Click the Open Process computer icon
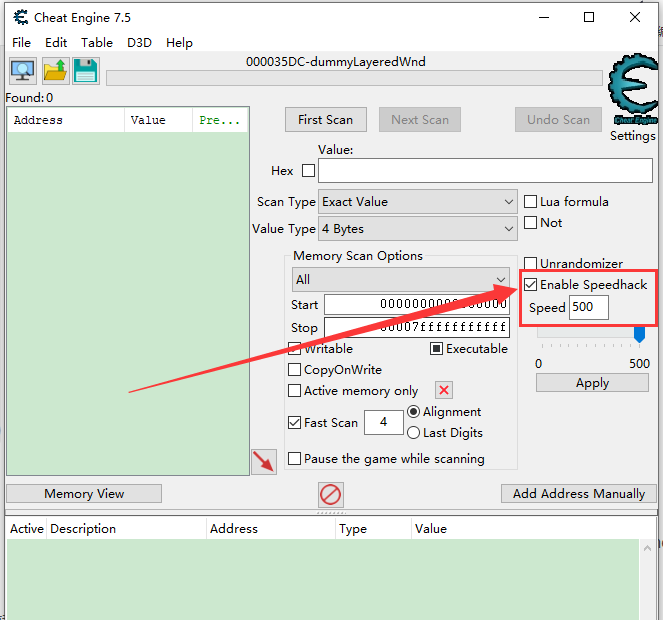The image size is (663, 620). [x=22, y=71]
